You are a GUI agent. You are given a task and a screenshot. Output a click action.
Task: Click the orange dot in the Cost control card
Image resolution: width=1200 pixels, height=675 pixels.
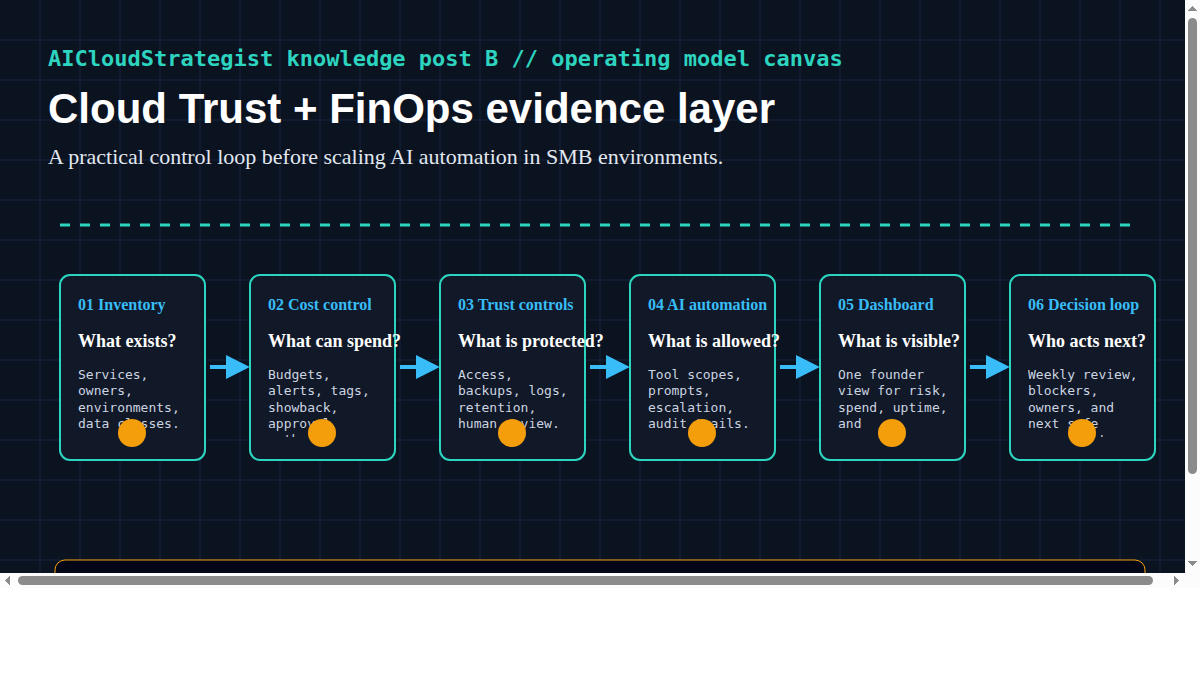point(322,433)
